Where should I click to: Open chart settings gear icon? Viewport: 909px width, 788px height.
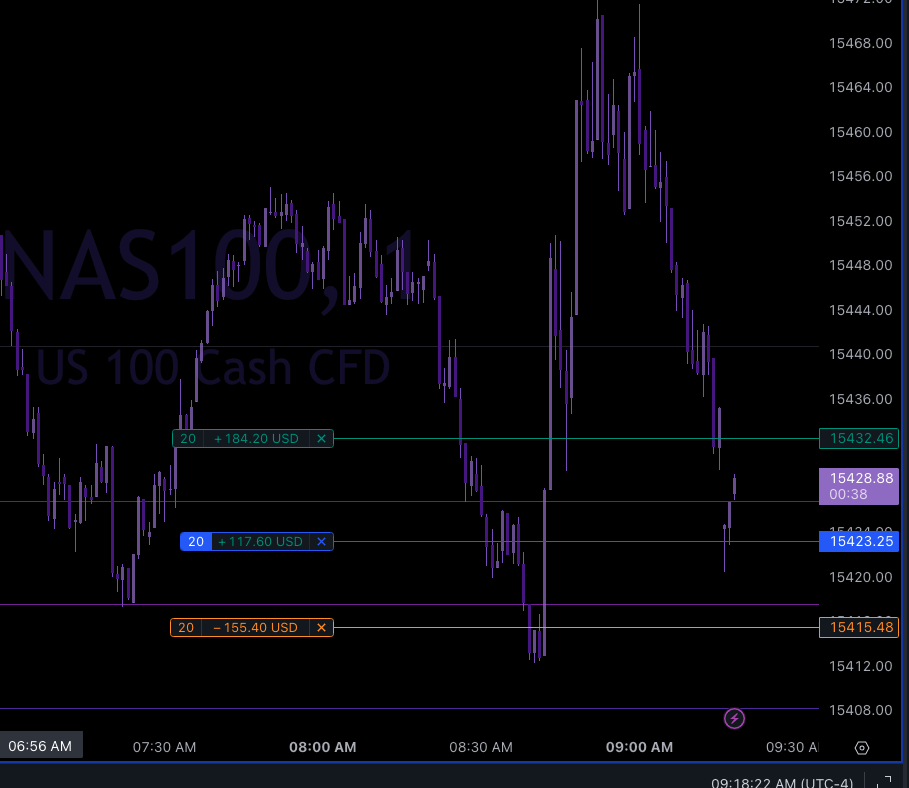[862, 748]
